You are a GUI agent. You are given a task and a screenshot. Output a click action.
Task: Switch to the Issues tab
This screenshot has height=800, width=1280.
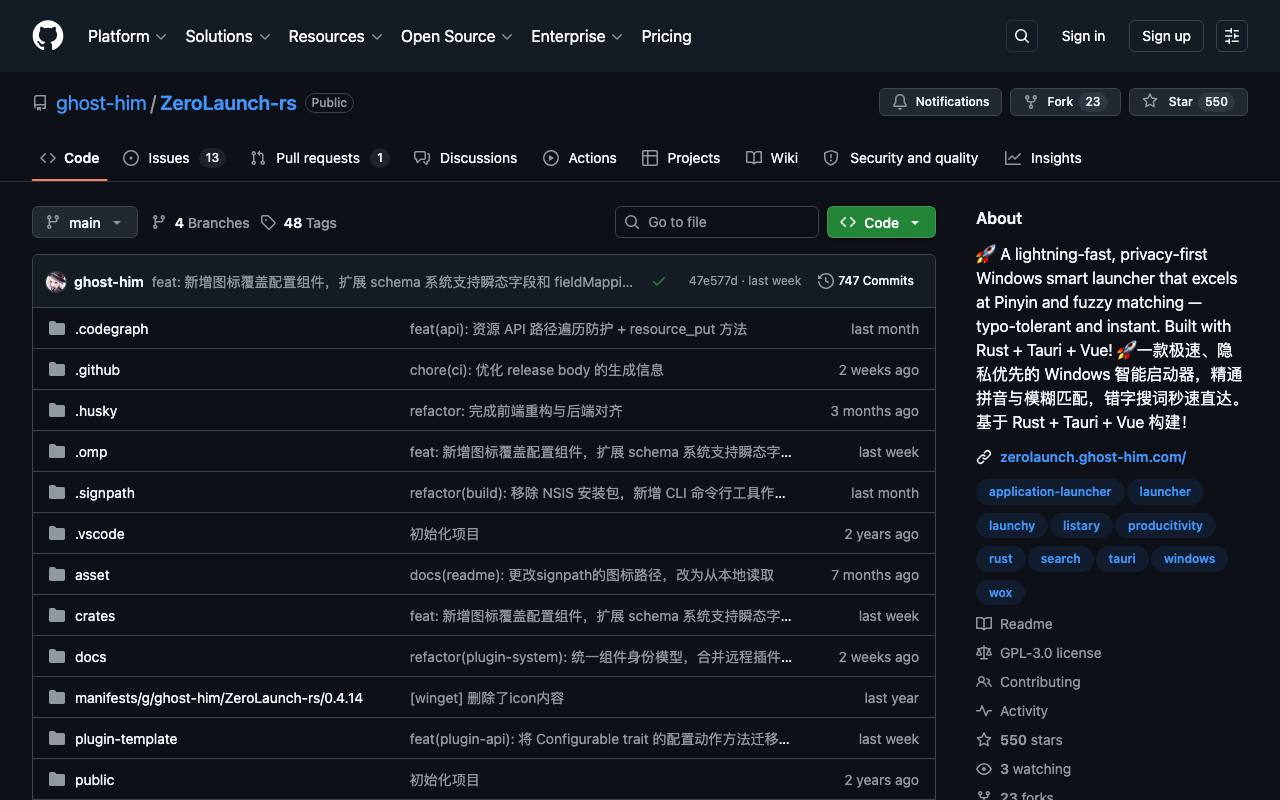pyautogui.click(x=174, y=158)
